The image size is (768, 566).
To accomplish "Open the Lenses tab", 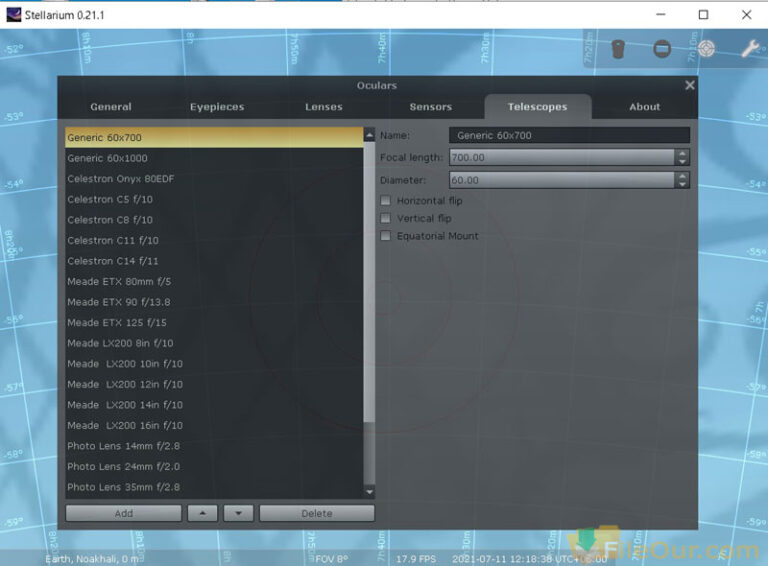I will 324,107.
